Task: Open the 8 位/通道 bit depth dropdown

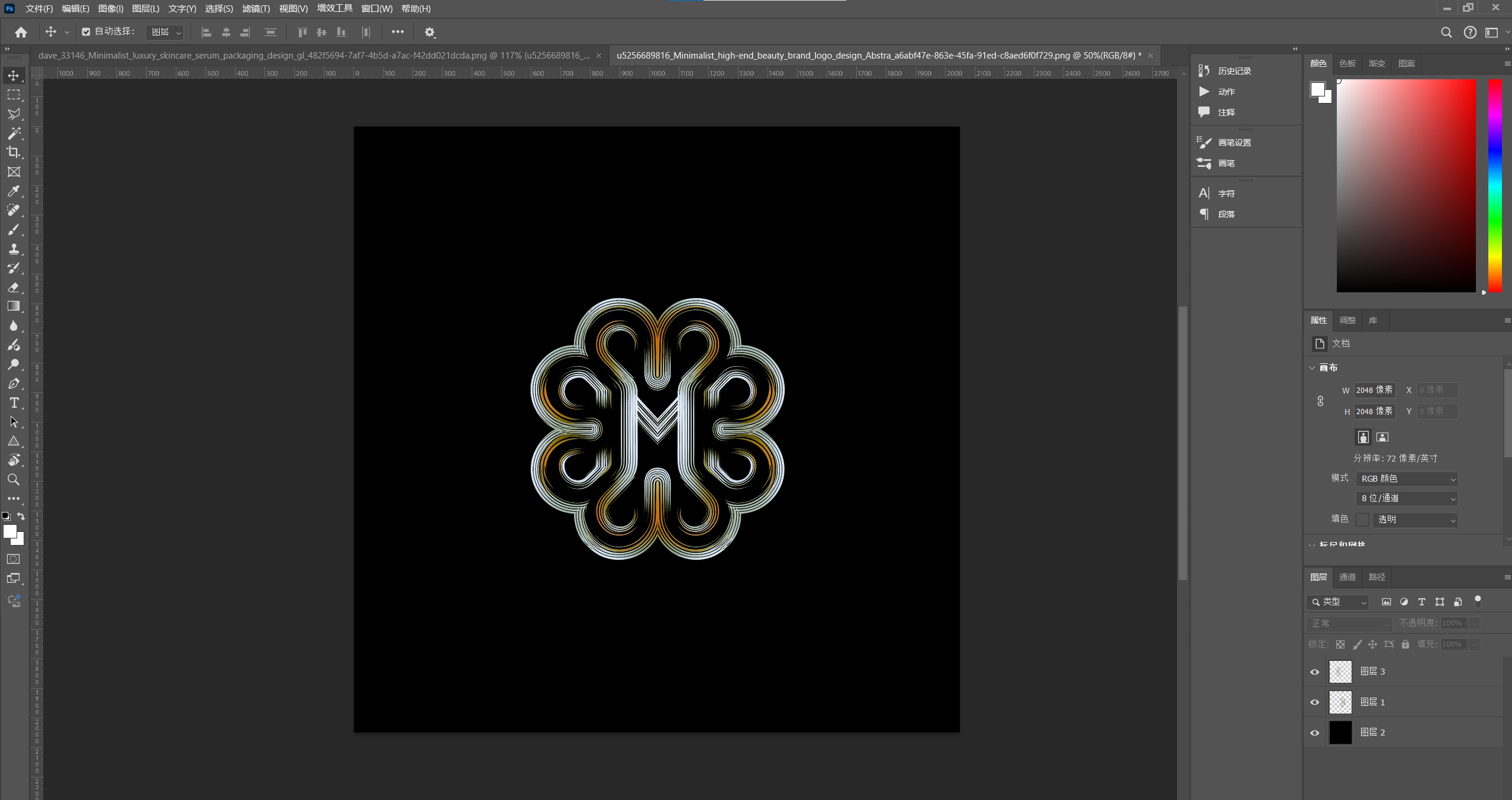Action: [1406, 499]
